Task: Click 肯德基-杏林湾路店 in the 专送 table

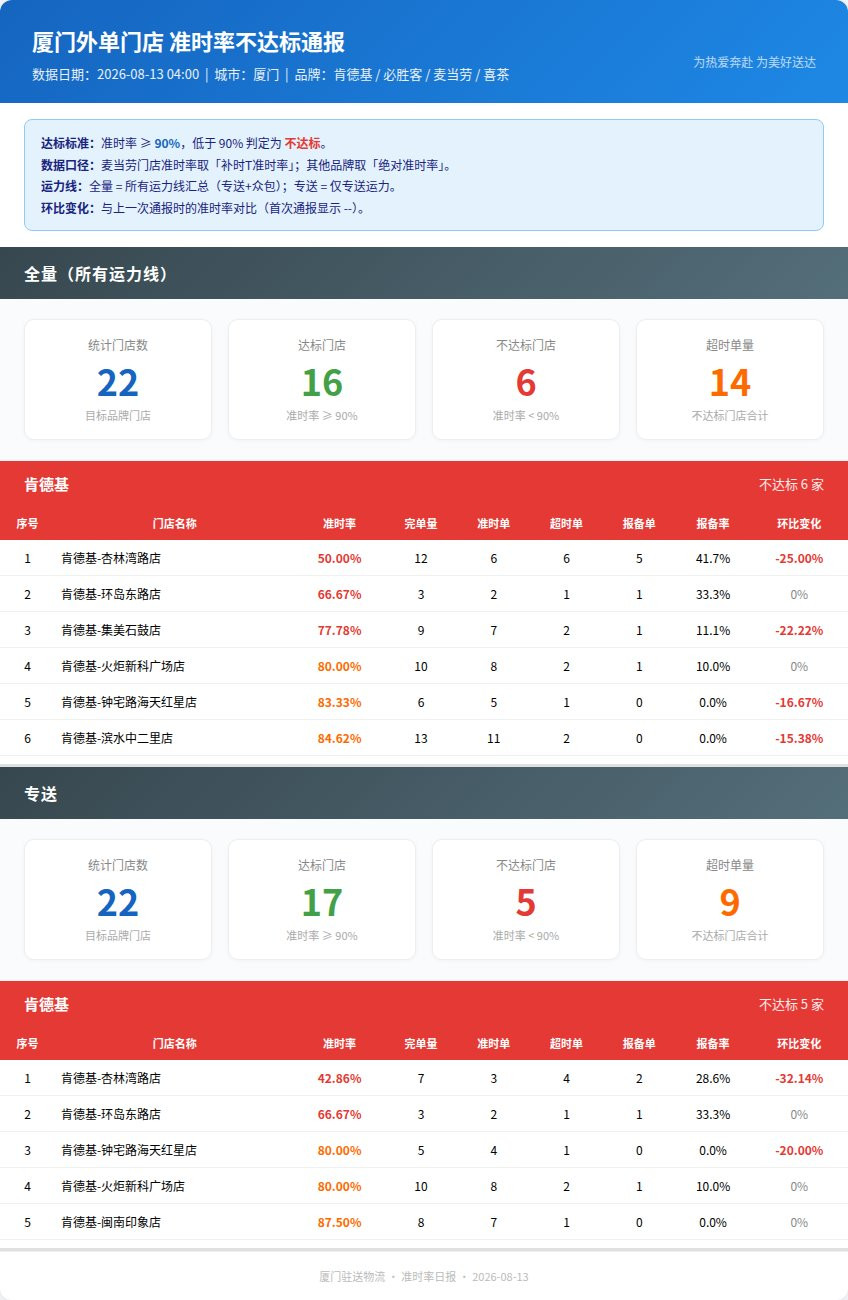Action: tap(111, 1078)
